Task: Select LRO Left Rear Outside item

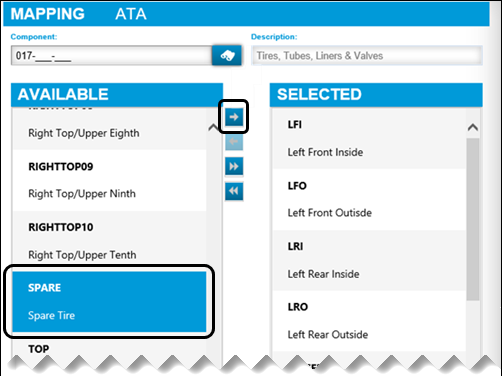Action: click(369, 321)
